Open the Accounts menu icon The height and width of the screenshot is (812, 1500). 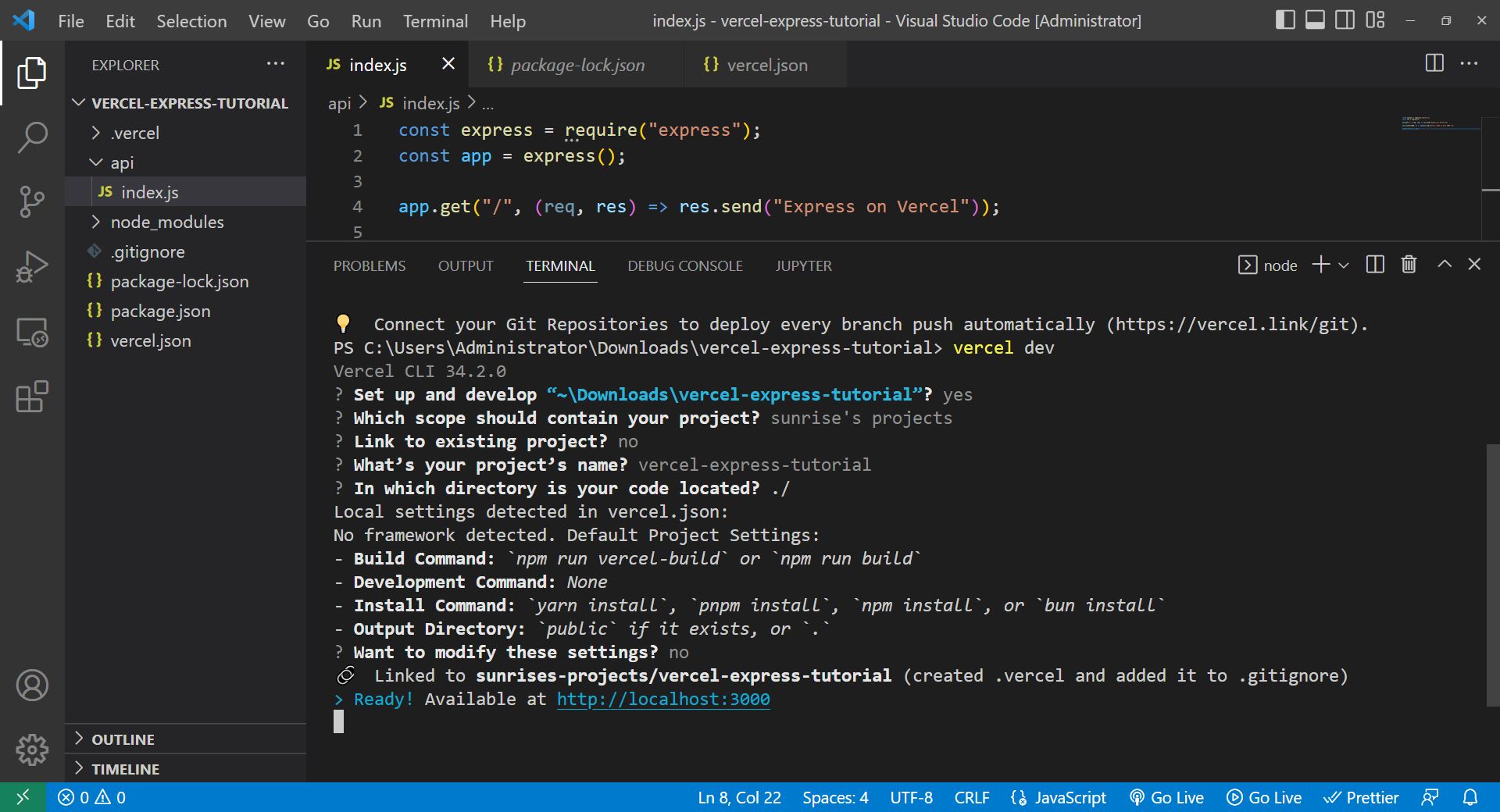pos(32,686)
